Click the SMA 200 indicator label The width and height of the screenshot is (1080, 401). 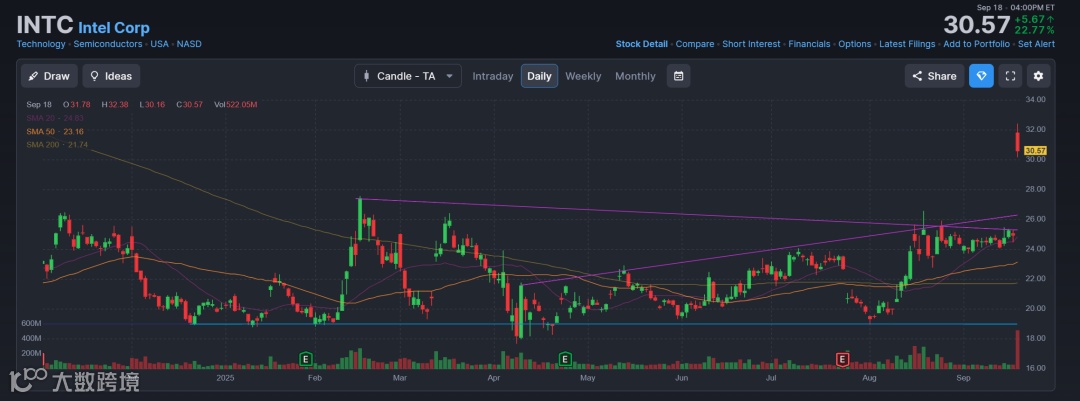tap(57, 145)
